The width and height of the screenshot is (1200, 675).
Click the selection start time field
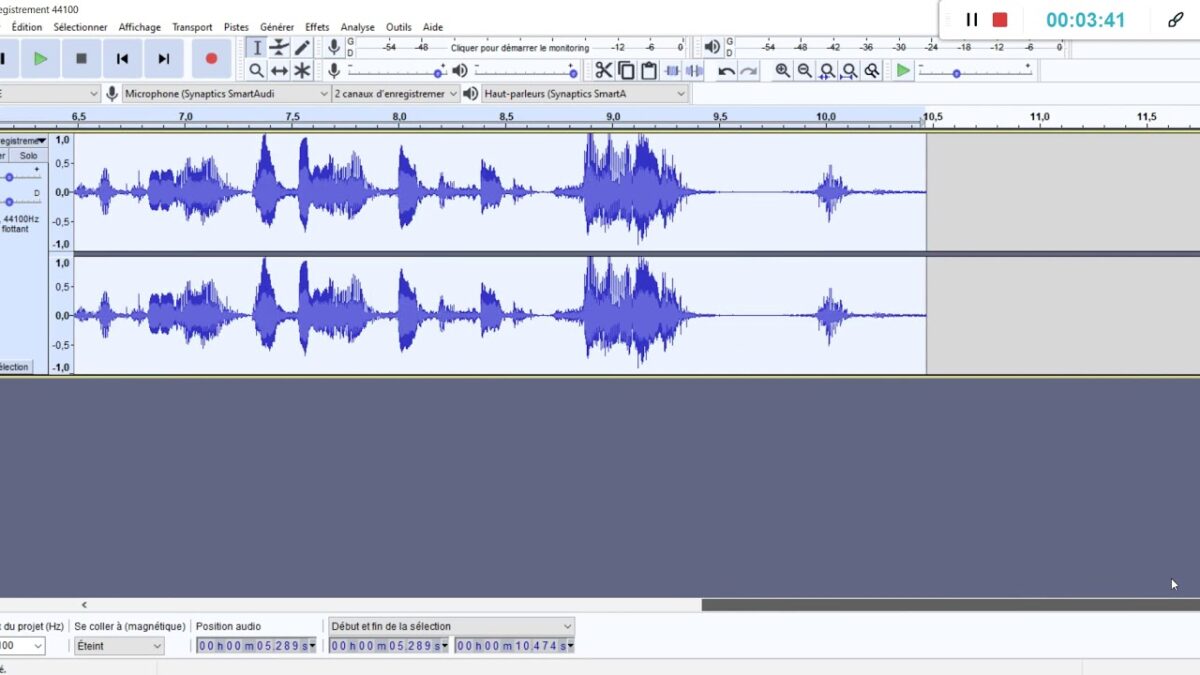pos(389,646)
